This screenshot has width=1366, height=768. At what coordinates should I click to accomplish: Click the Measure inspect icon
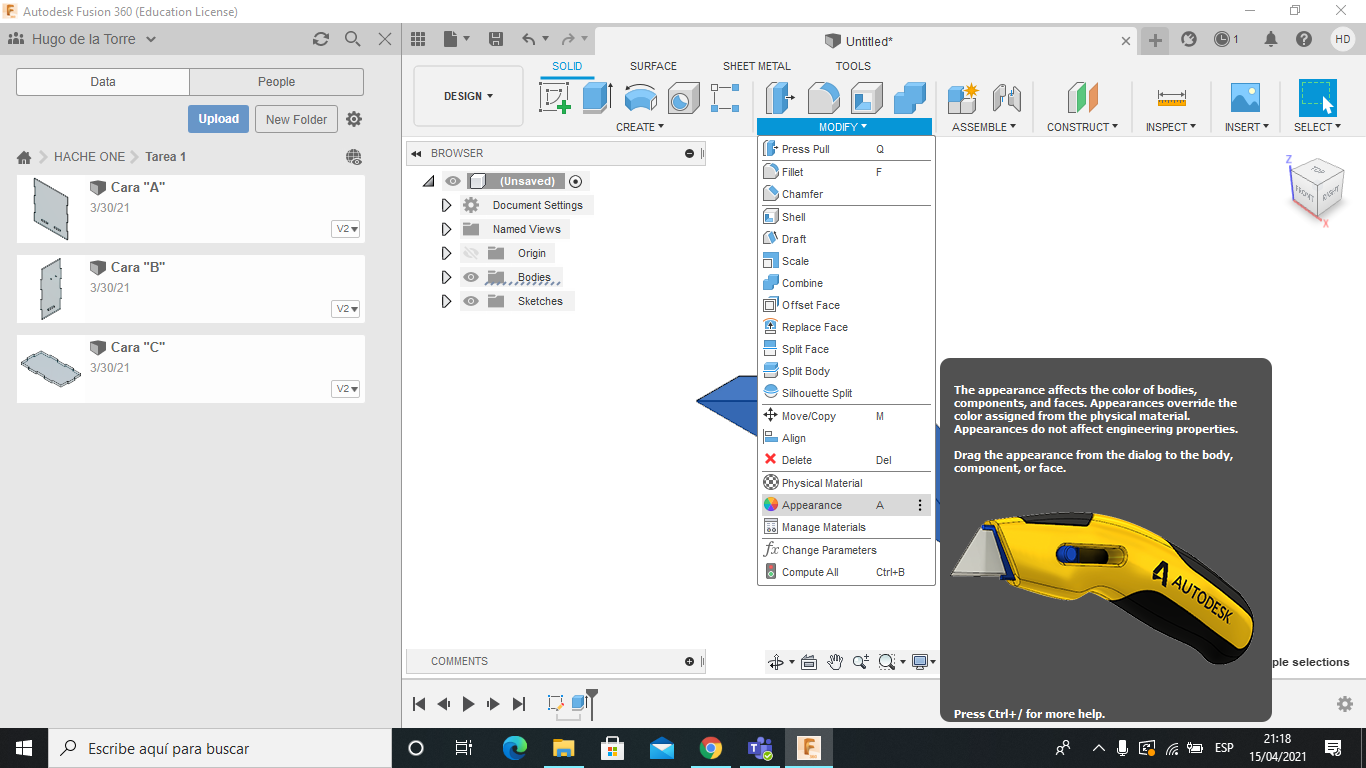pyautogui.click(x=1171, y=98)
